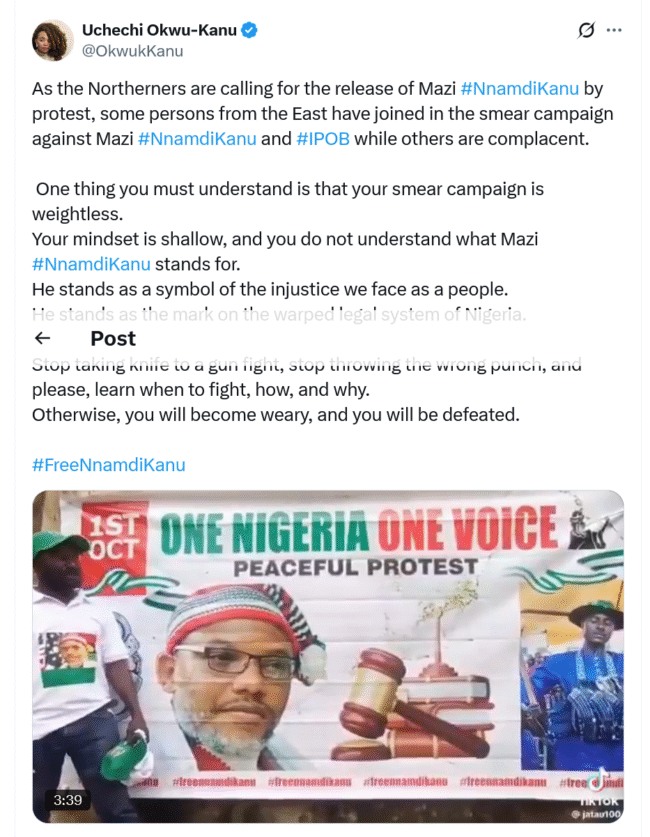Click the blue verified badge
This screenshot has height=837, width=650.
249,31
